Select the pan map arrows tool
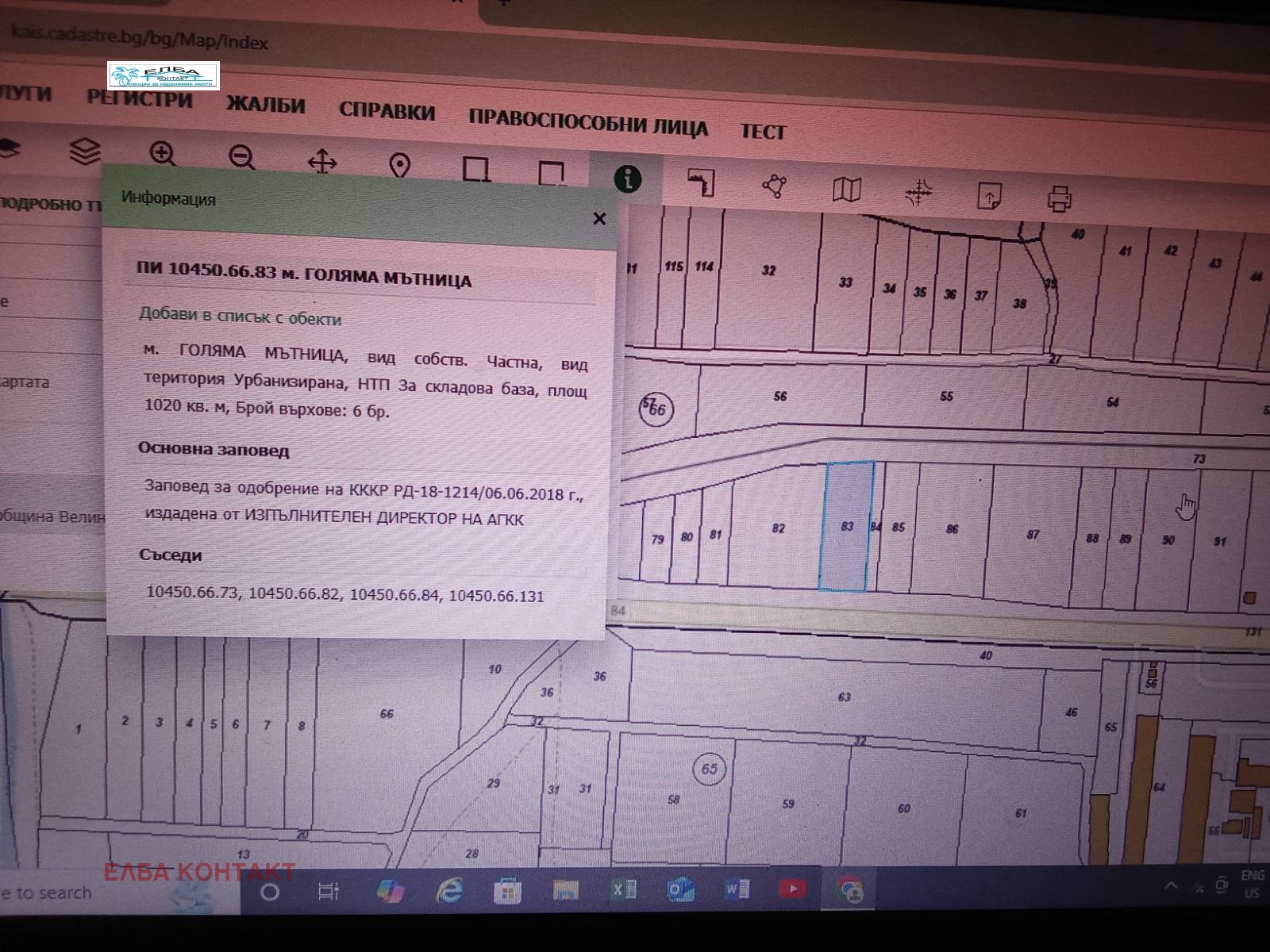Viewport: 1270px width, 952px height. point(322,163)
